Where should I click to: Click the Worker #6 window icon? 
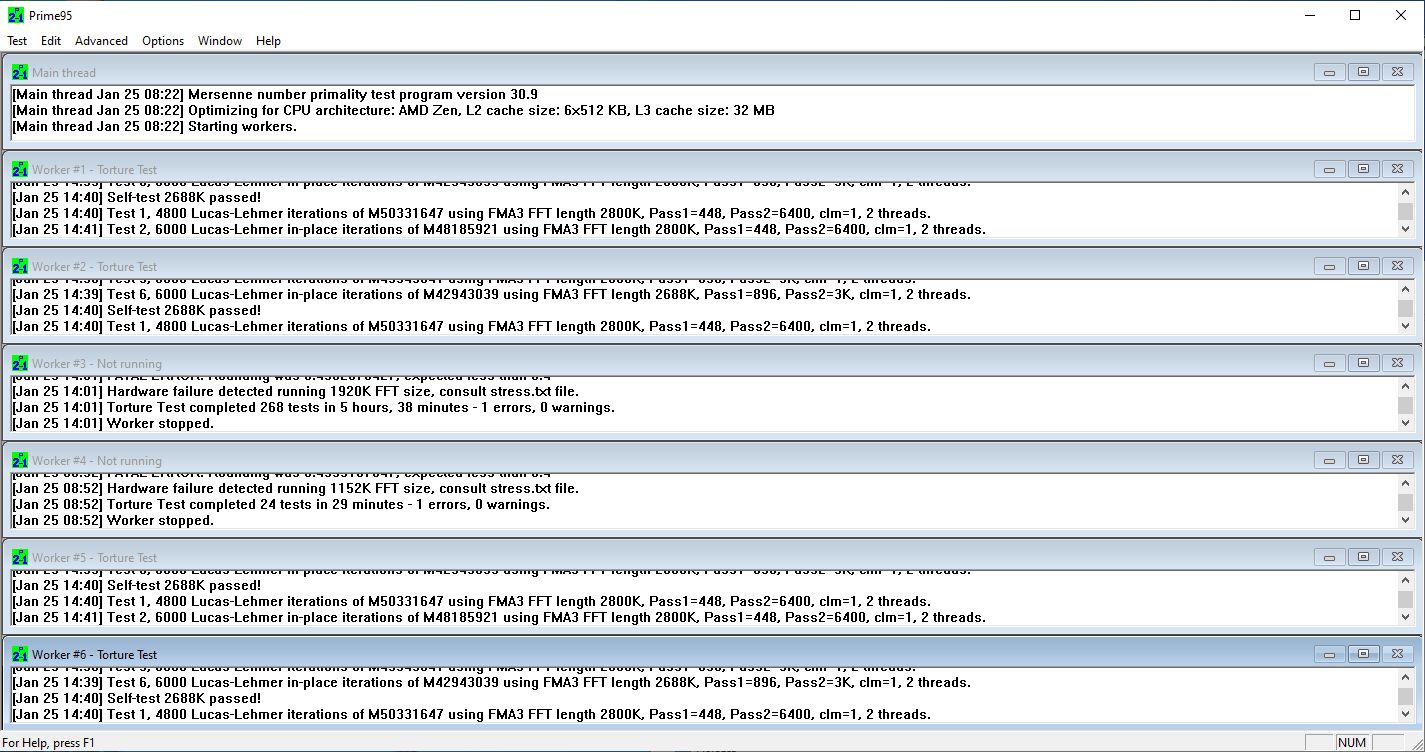(20, 654)
